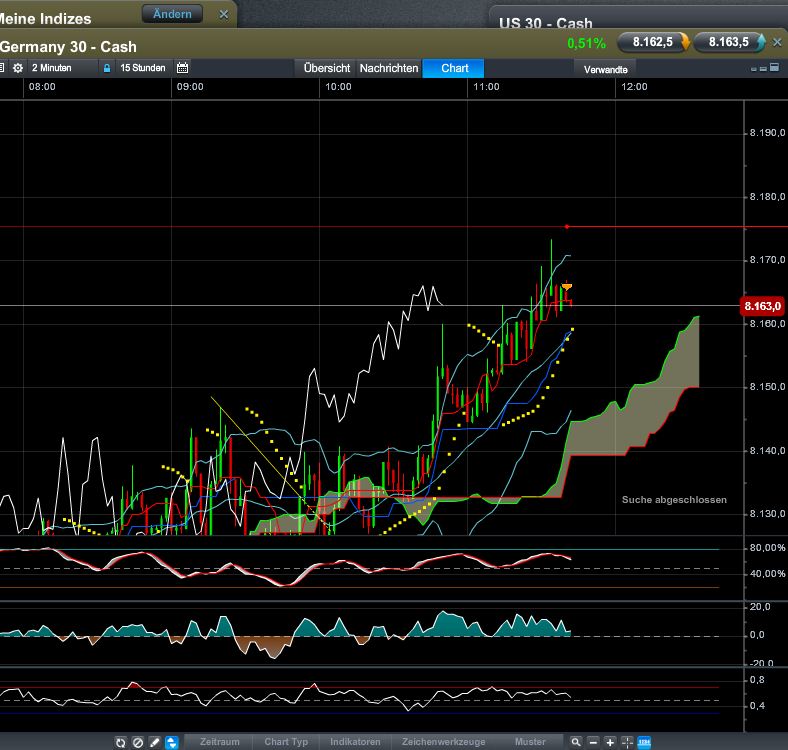The height and width of the screenshot is (750, 788).
Task: Select the 8.163,0 current price marker
Action: 762,306
